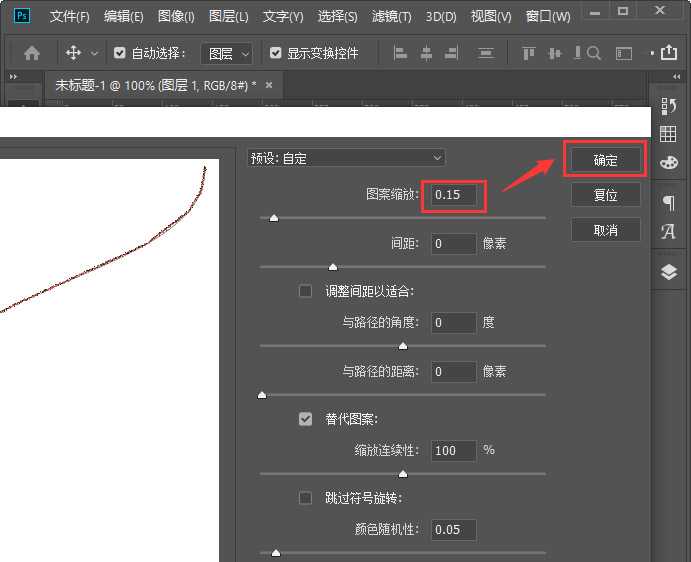Click the 图案缩放 slider handle

pos(273,217)
